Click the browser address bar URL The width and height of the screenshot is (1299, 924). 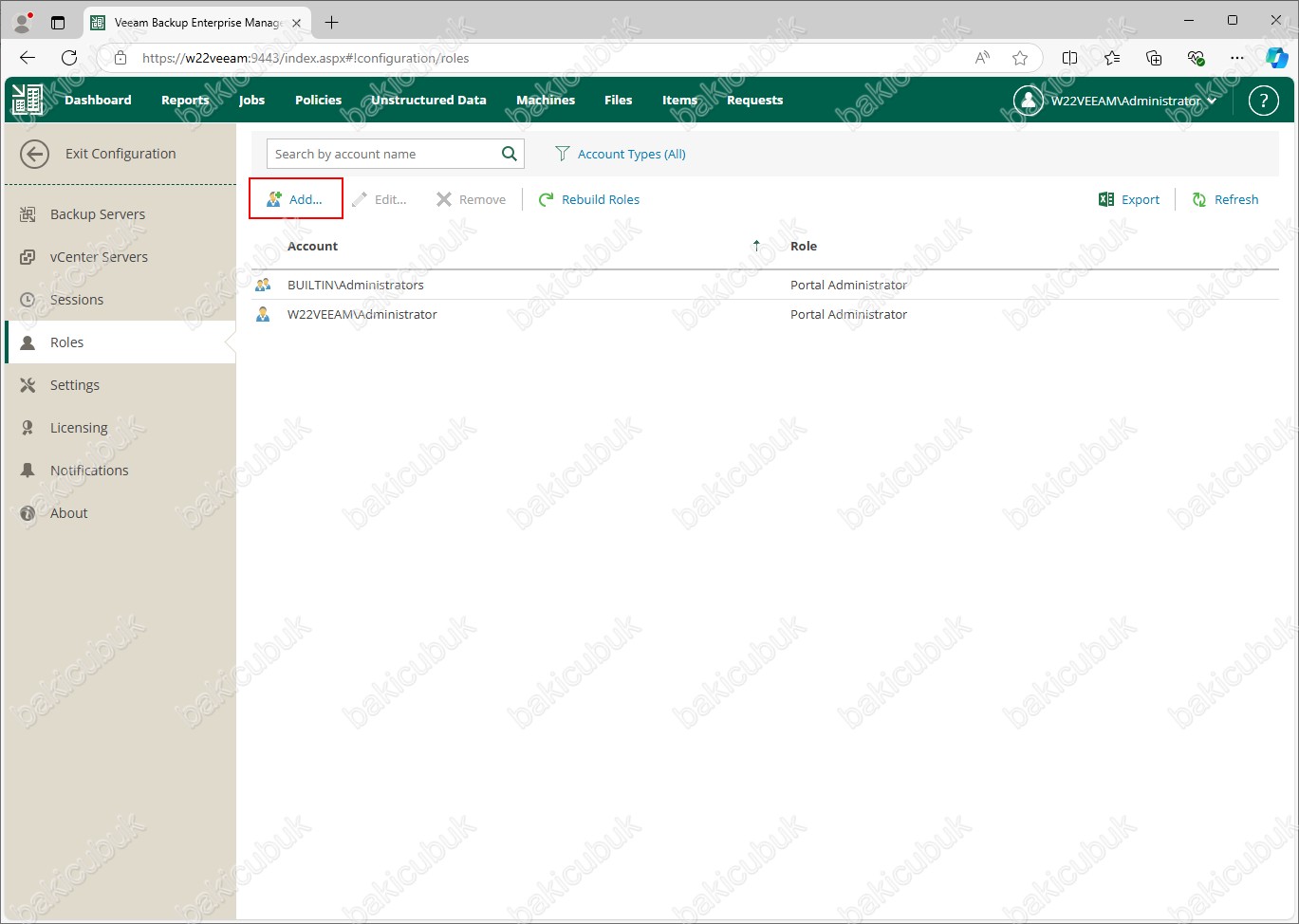(306, 58)
